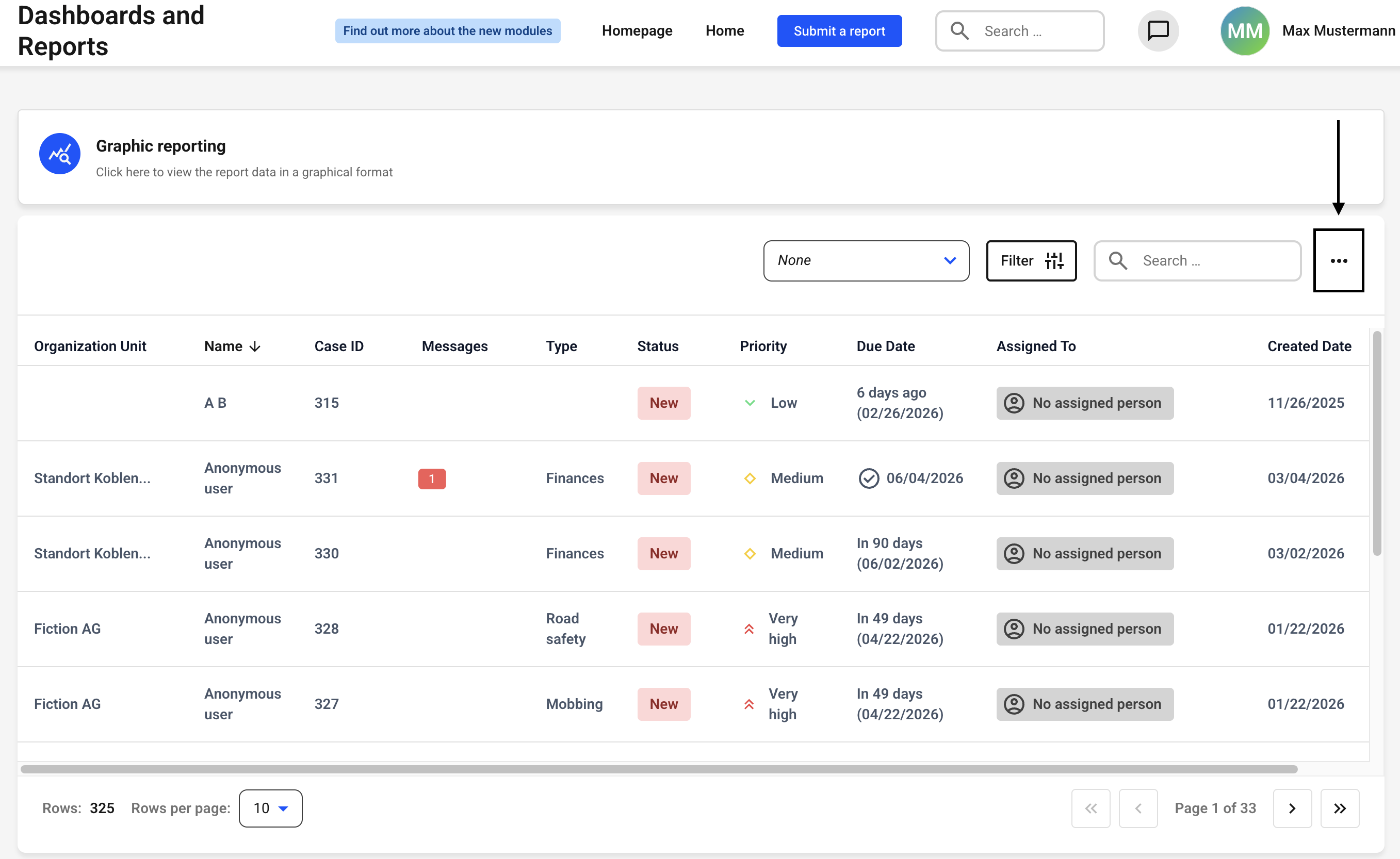This screenshot has height=859, width=1400.
Task: Go to next page arrow
Action: pos(1292,808)
